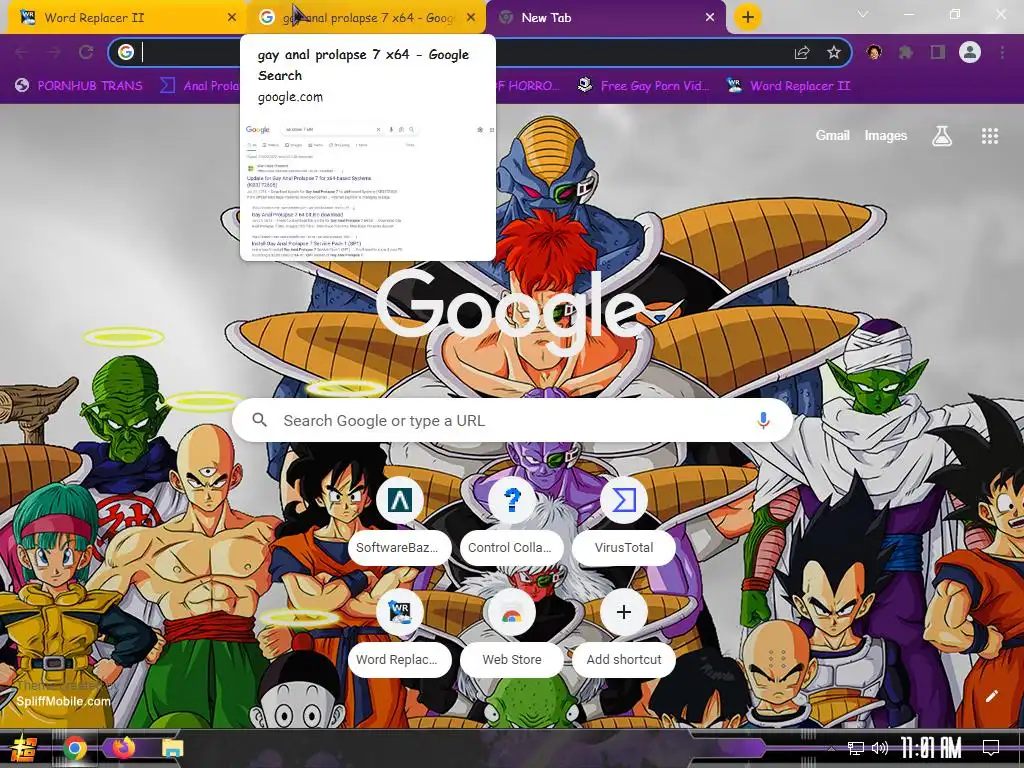Open File Explorer from the taskbar
Viewport: 1024px width, 768px height.
172,748
